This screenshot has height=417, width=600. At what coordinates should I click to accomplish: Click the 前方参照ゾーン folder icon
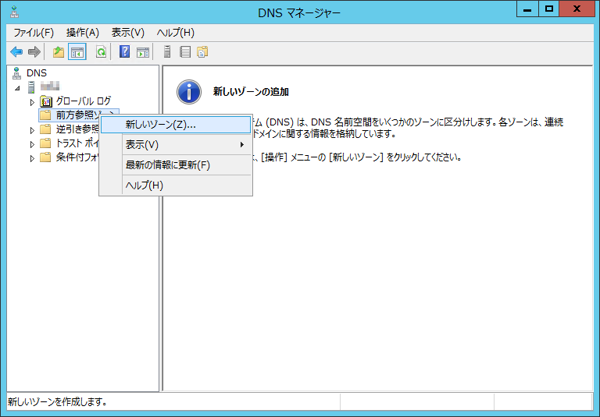click(46, 115)
